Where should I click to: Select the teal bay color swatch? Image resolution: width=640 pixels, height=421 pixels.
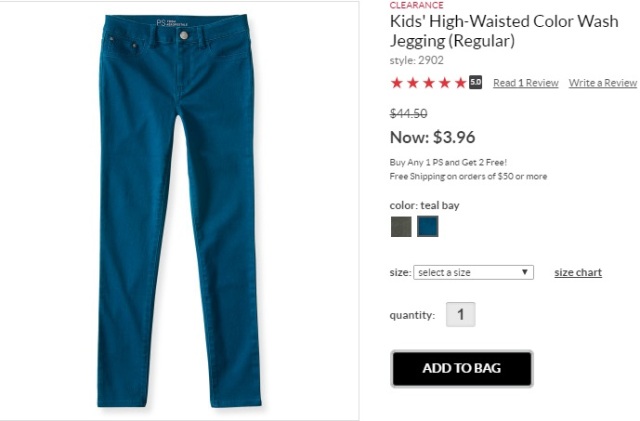[x=427, y=227]
